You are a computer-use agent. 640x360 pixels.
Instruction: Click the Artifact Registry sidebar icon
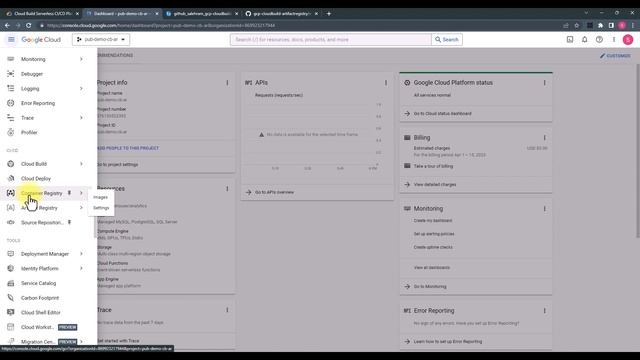tap(11, 208)
